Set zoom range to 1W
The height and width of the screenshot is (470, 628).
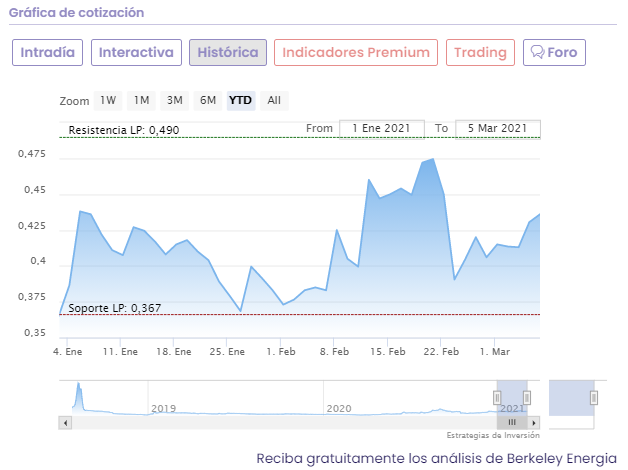click(108, 100)
